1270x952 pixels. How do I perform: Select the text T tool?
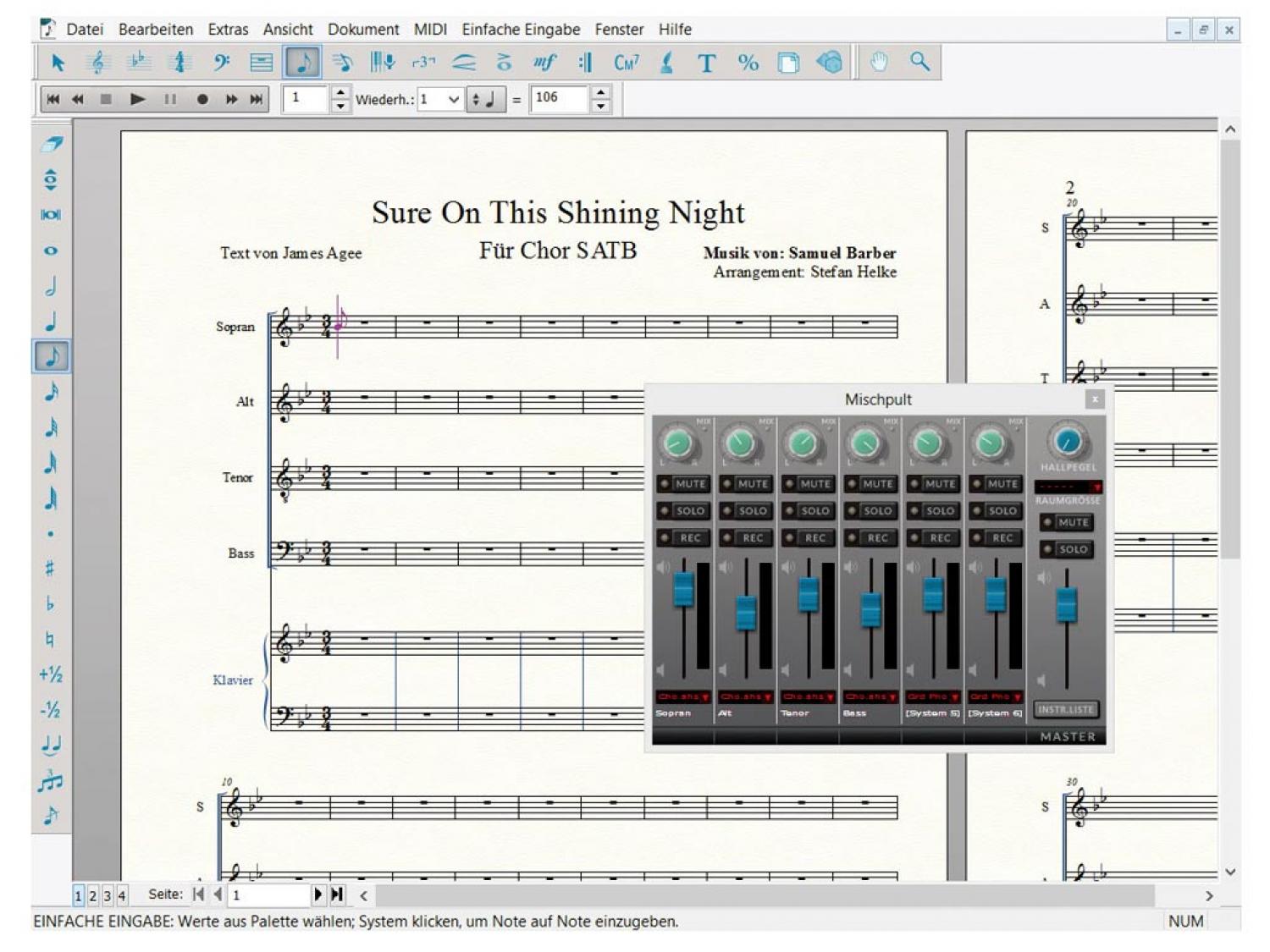pos(706,63)
